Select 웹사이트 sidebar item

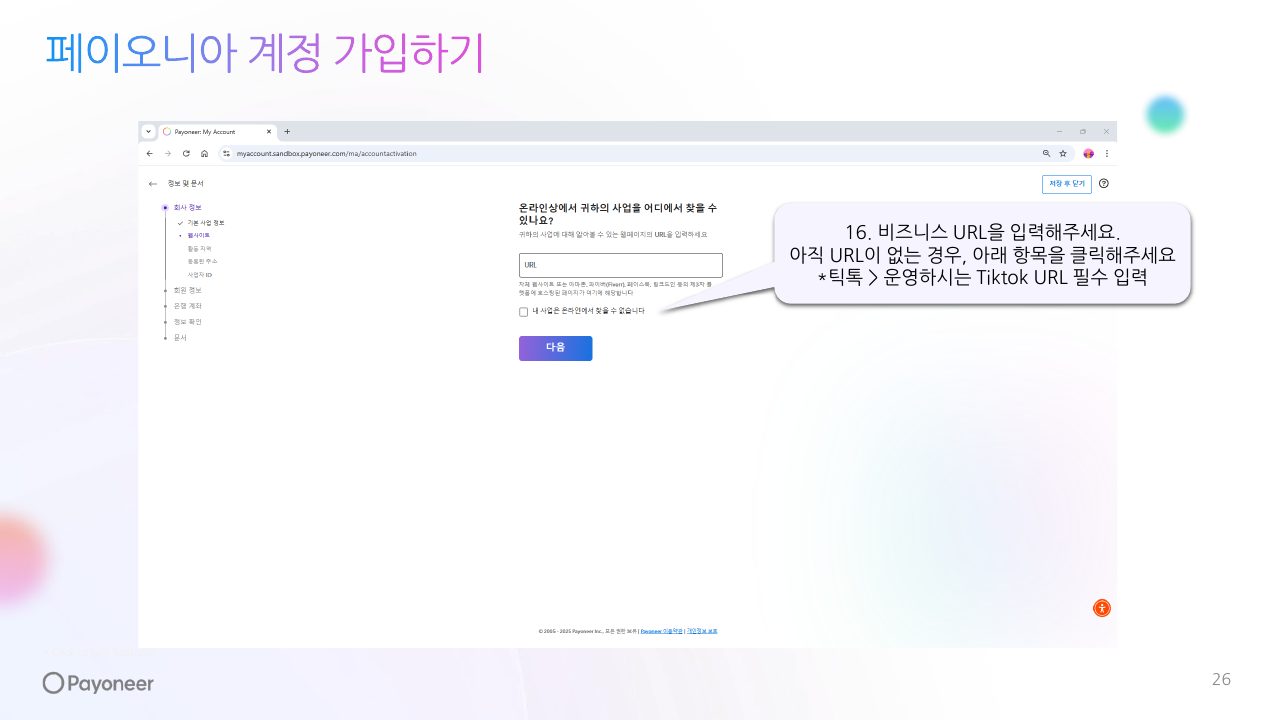coord(198,235)
